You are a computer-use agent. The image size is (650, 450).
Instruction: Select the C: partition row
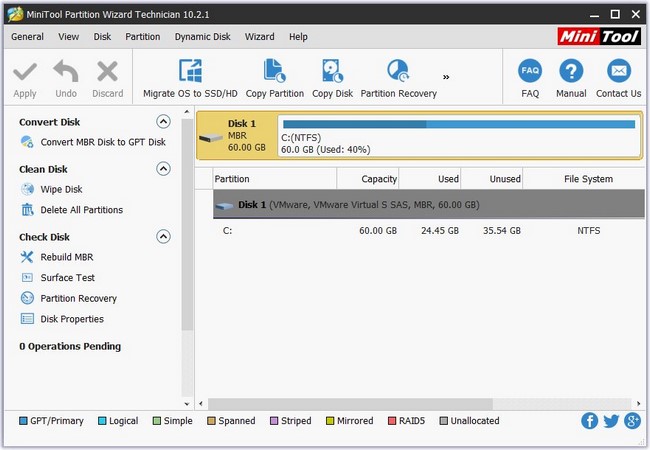[429, 230]
